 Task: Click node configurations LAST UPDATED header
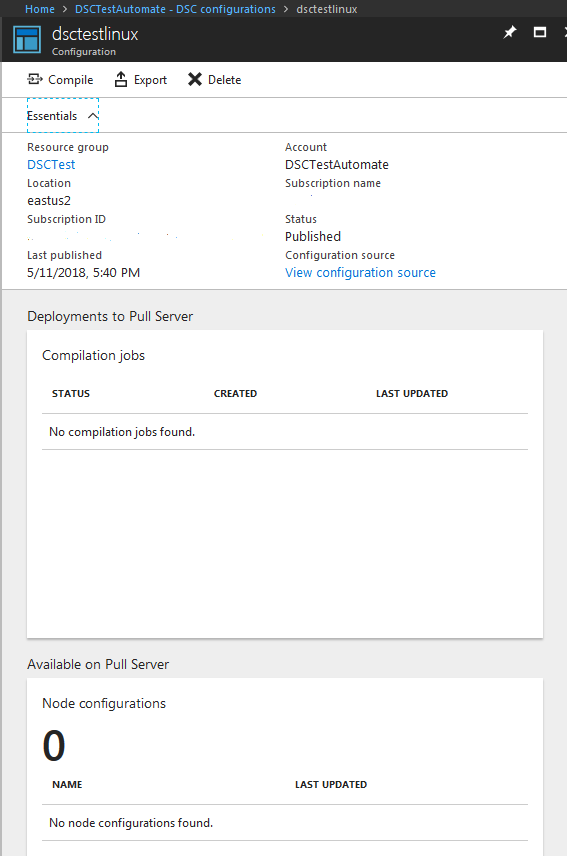coord(331,784)
